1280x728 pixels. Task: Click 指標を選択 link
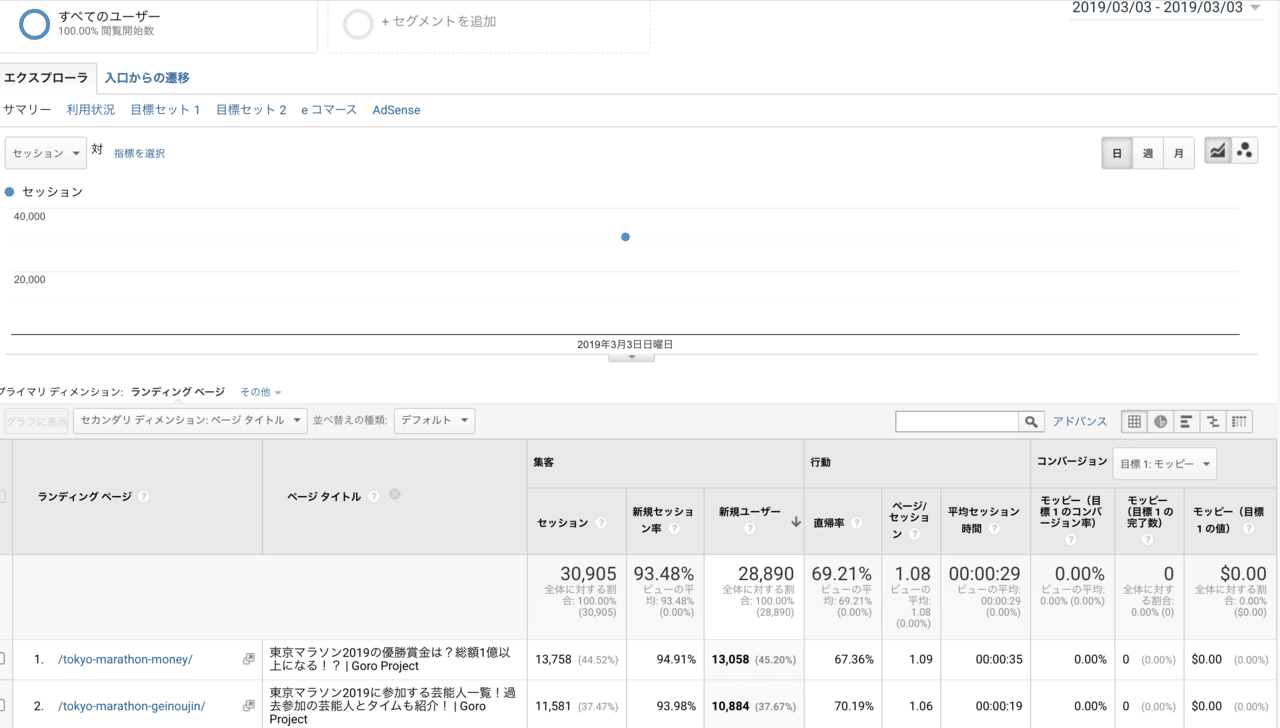[x=139, y=153]
